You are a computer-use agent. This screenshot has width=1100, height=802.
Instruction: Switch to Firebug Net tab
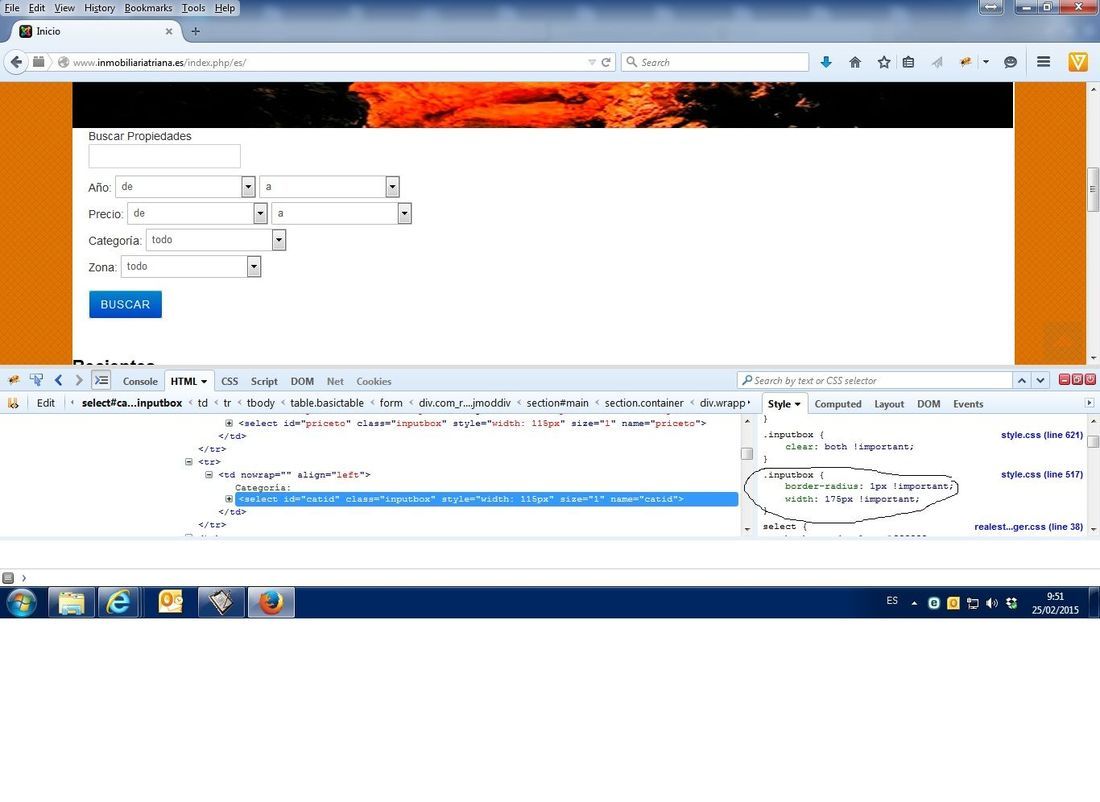pos(335,381)
